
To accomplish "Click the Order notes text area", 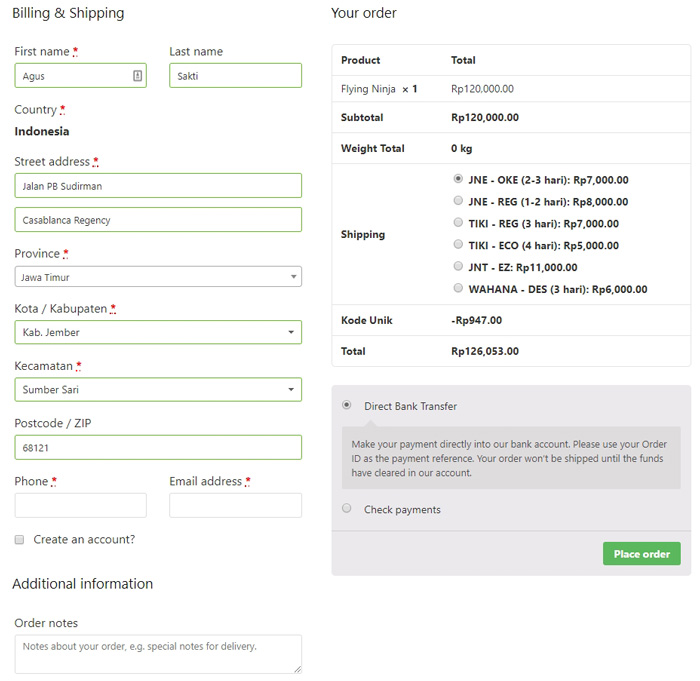I will [158, 654].
